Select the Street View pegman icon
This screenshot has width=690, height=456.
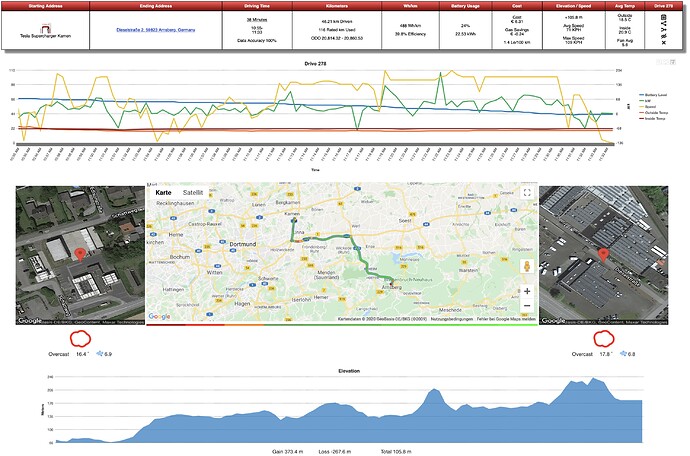(x=527, y=267)
